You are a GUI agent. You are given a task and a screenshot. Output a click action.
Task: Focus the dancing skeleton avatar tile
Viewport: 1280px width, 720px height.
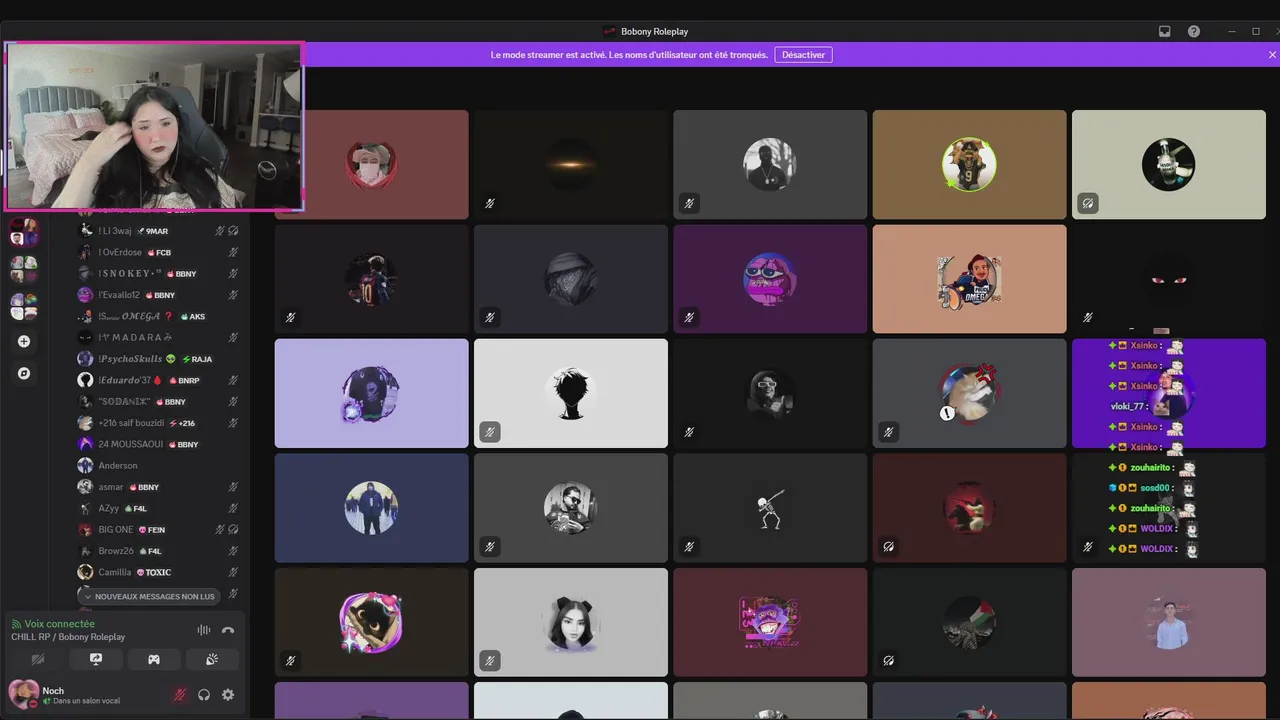point(770,508)
